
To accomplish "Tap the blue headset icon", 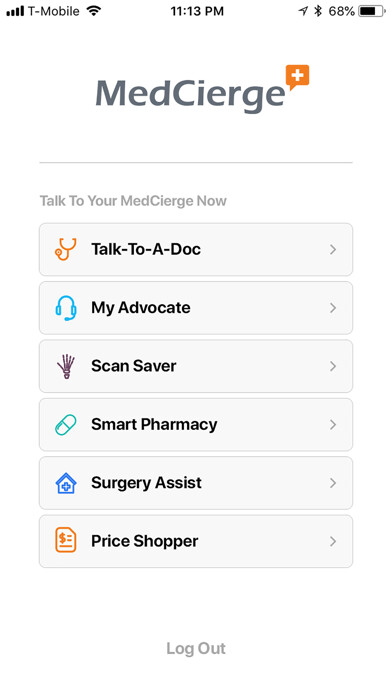I will (66, 308).
